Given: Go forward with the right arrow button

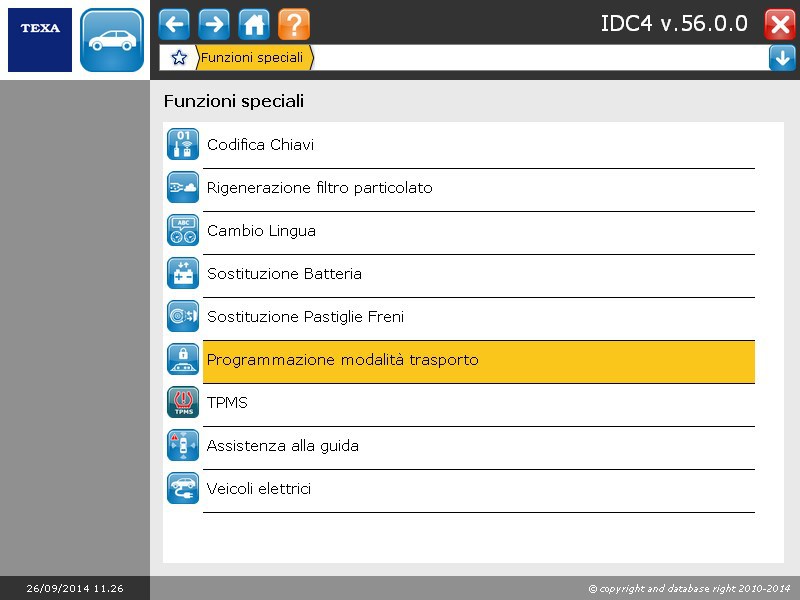Looking at the screenshot, I should (214, 24).
